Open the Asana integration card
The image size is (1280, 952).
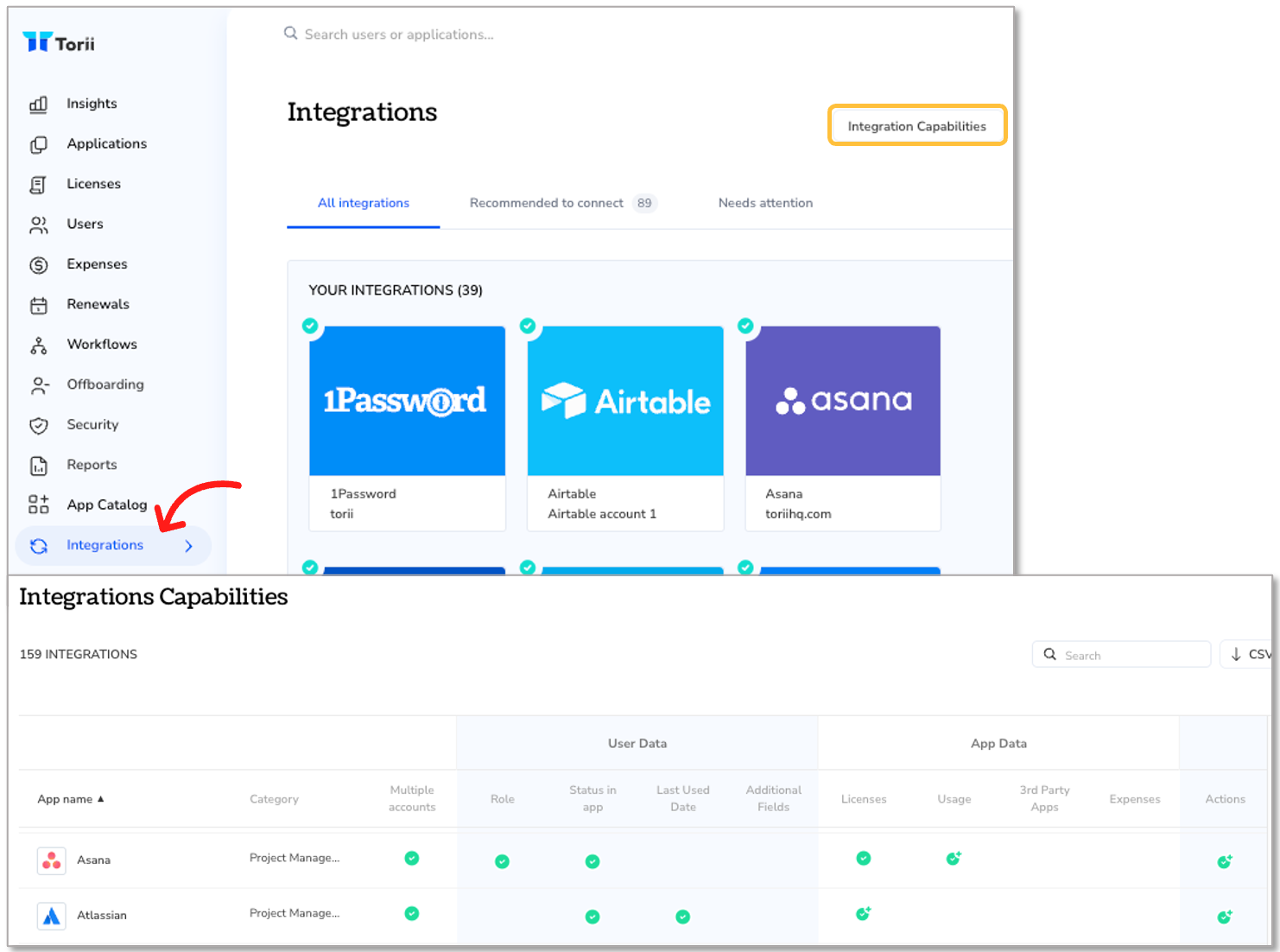(843, 428)
